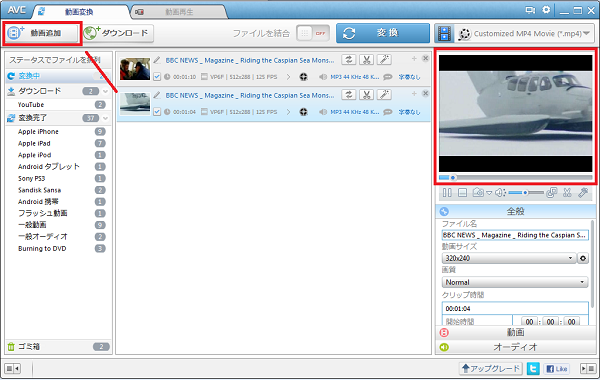Click the 動画追加 add video button
Viewport: 600px width, 380px height.
point(41,33)
